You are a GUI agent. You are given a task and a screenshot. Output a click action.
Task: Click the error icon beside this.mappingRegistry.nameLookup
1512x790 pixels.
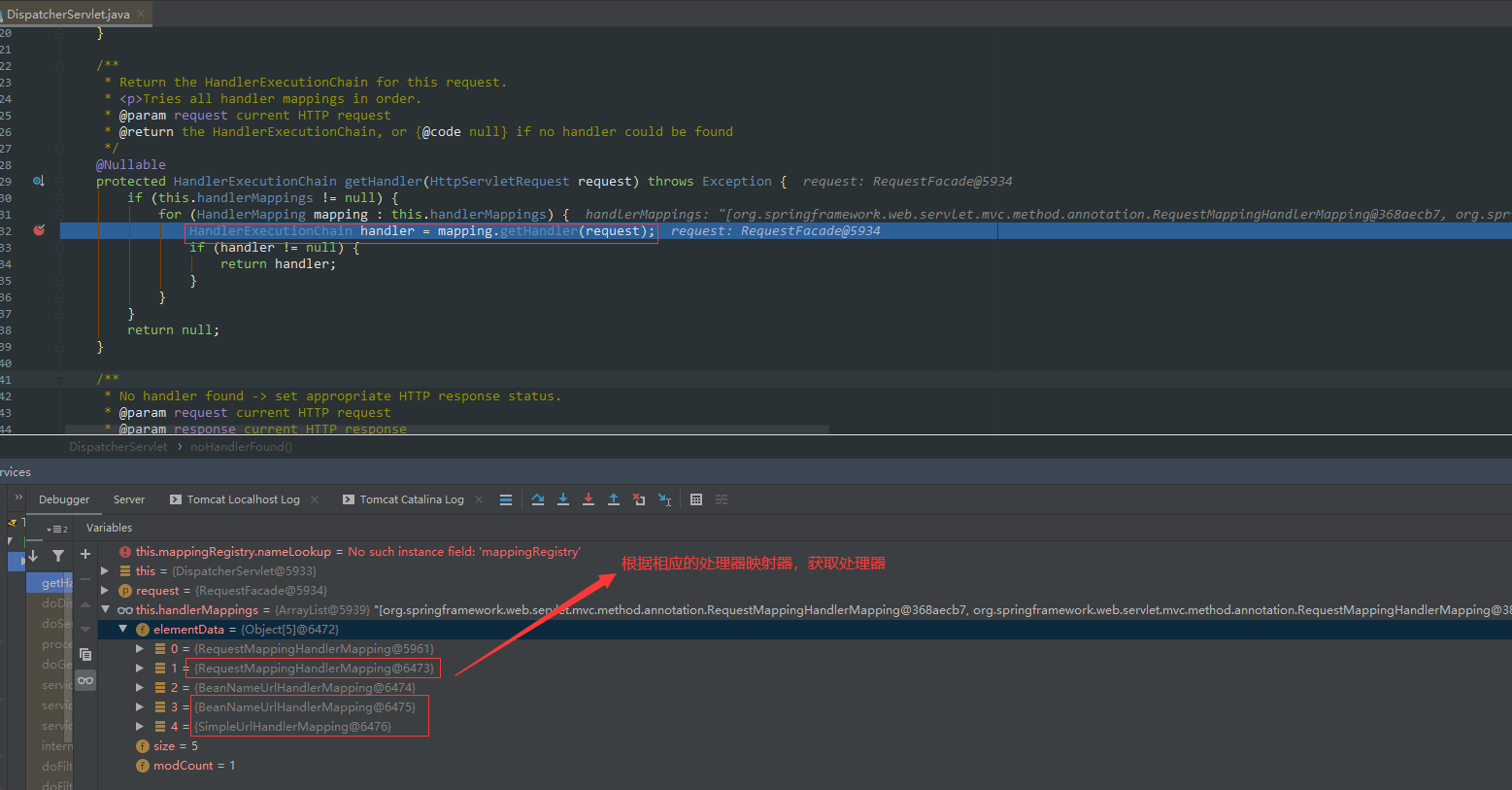click(x=125, y=552)
